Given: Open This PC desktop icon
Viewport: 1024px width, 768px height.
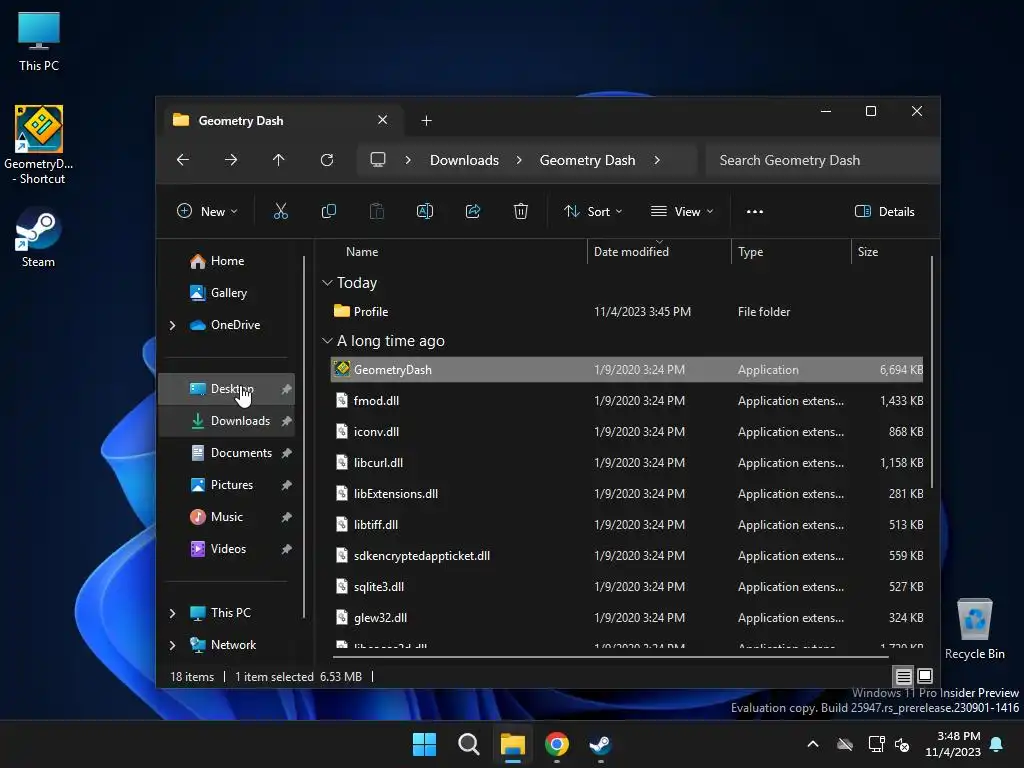Looking at the screenshot, I should pos(39,41).
